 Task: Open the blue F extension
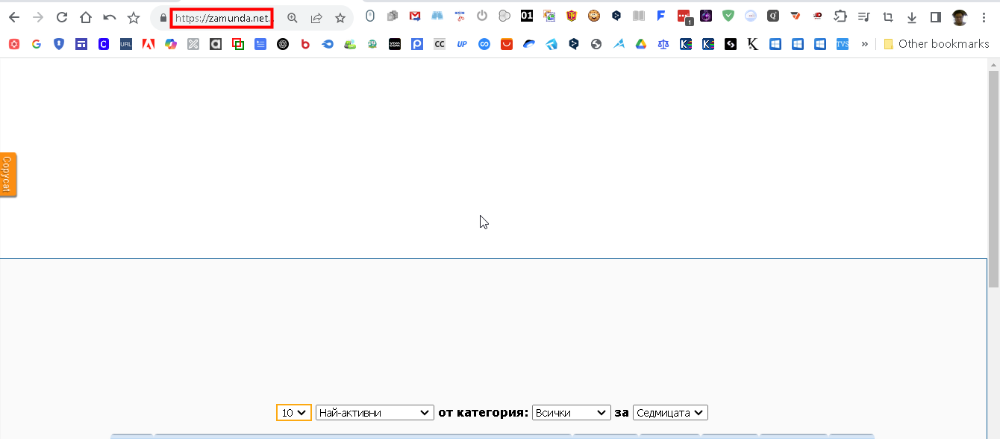[661, 17]
